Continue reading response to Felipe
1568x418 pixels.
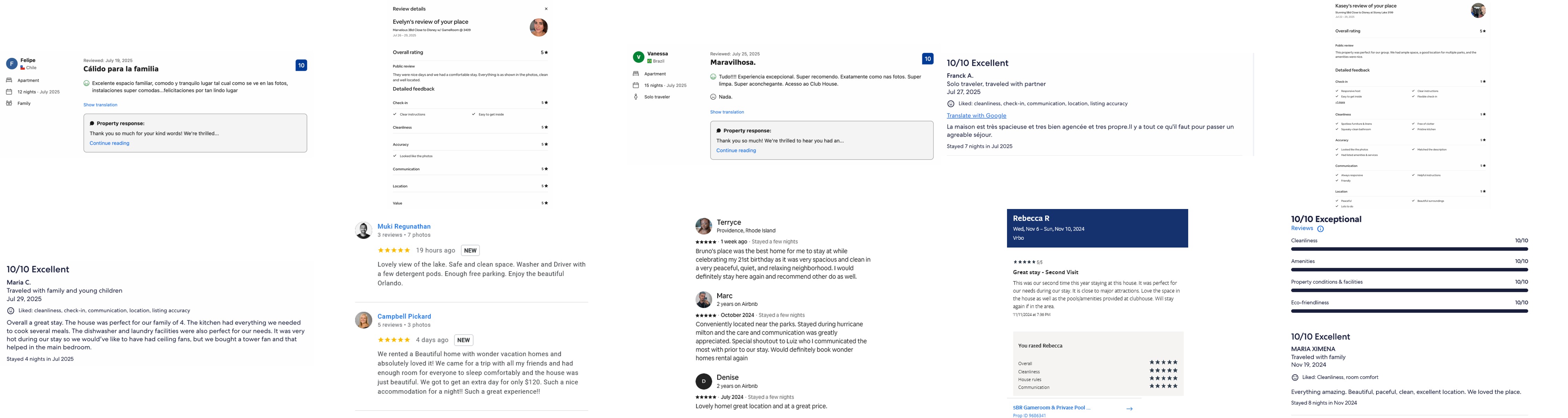point(109,143)
